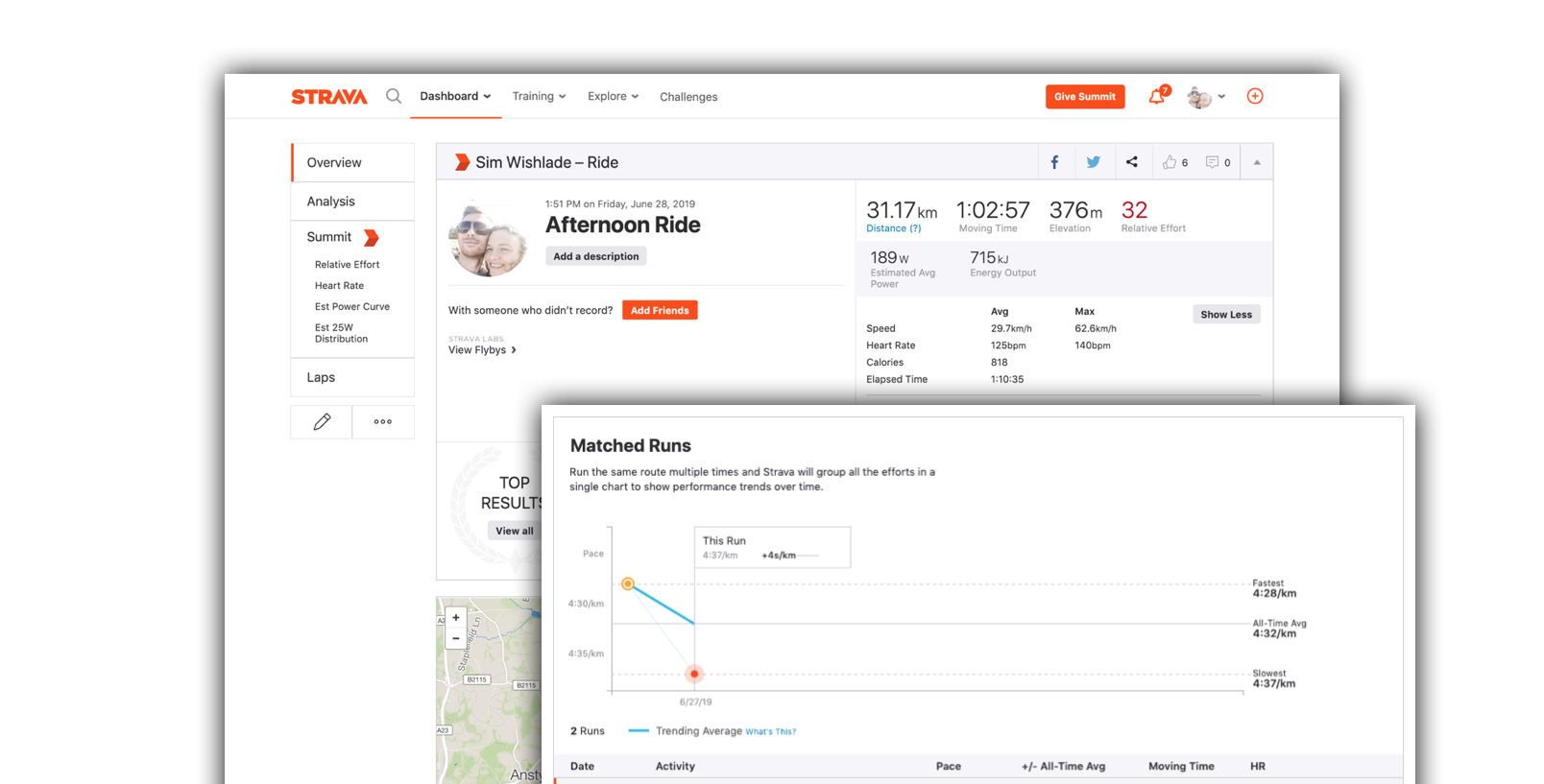Click the Relative Effort value 32
Viewport: 1544px width, 784px height.
click(1134, 210)
